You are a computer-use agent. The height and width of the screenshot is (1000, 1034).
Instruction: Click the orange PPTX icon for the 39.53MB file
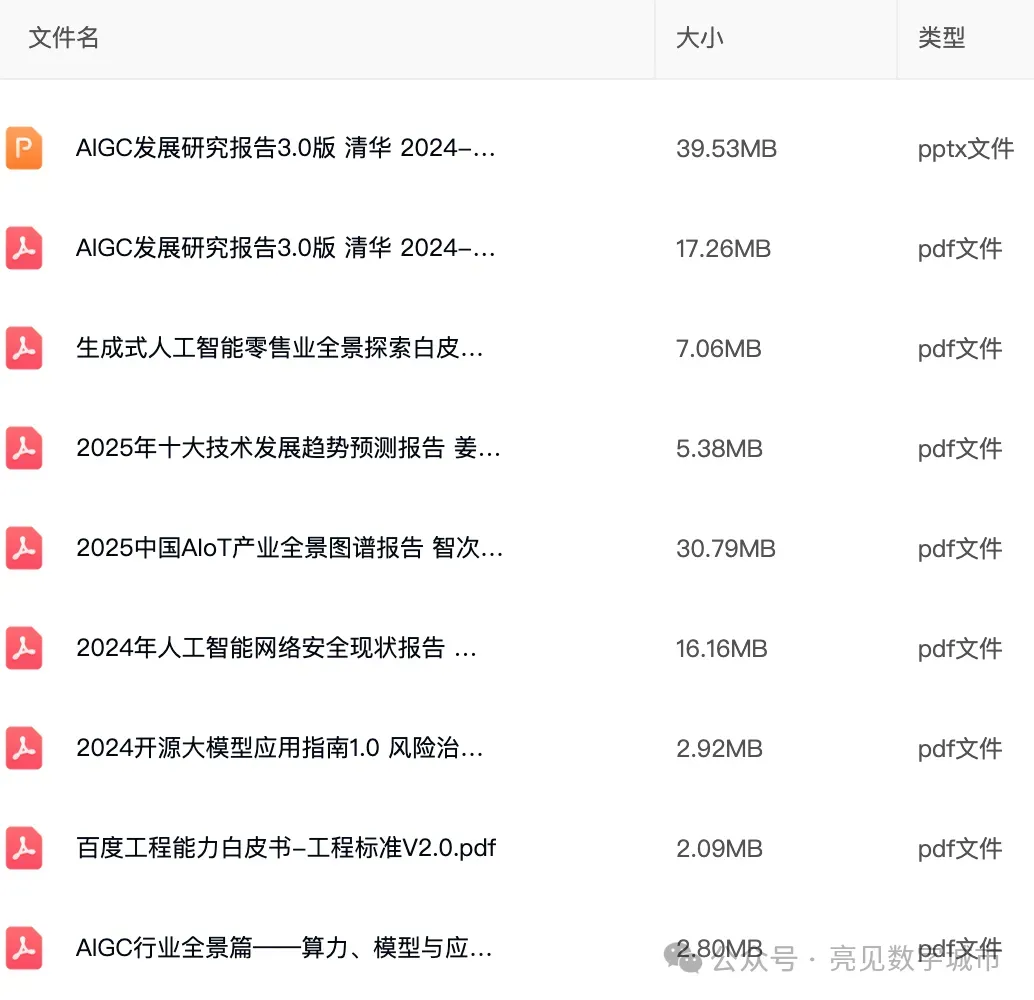coord(24,148)
